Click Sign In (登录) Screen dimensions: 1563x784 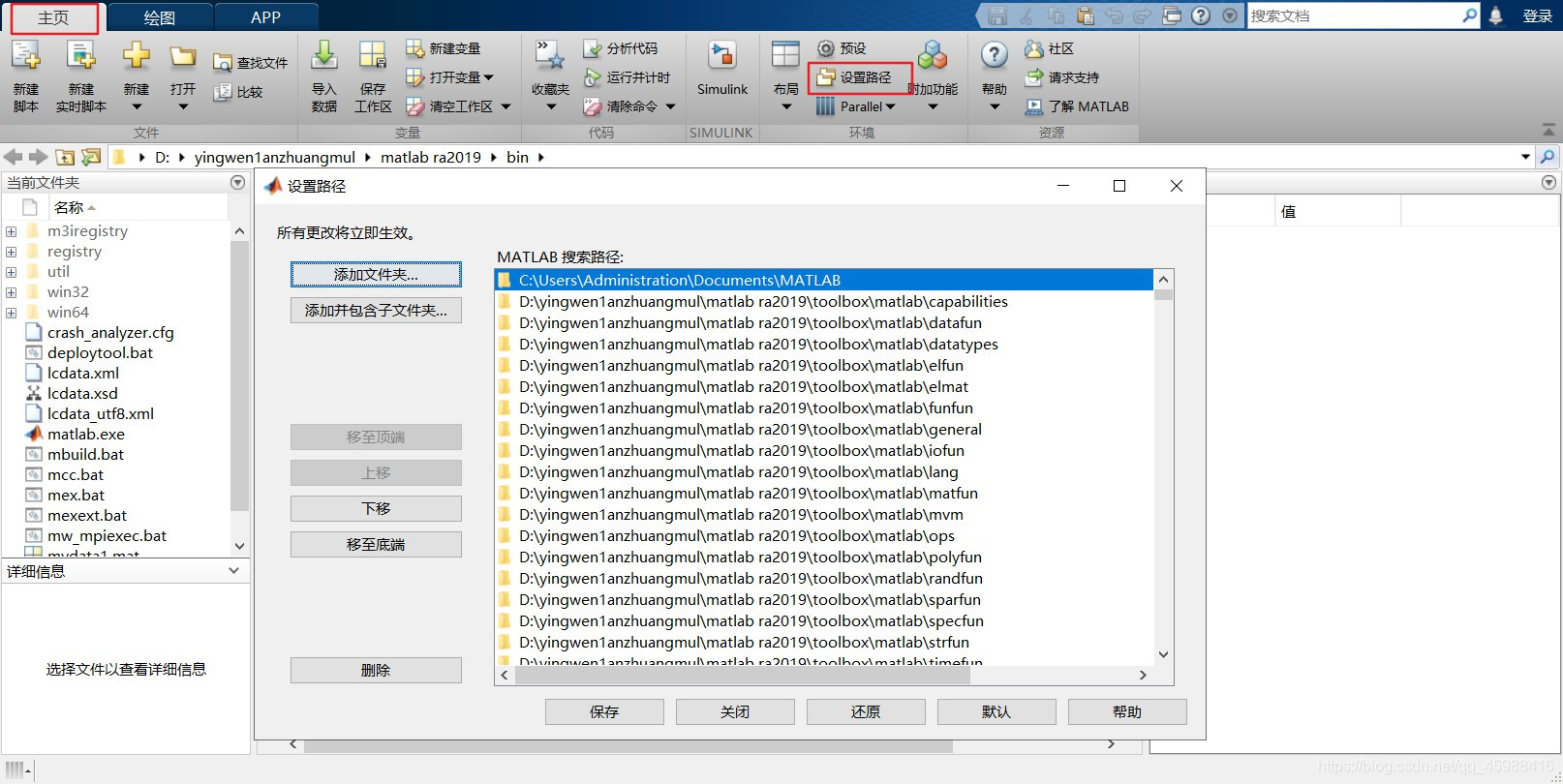coord(1538,15)
